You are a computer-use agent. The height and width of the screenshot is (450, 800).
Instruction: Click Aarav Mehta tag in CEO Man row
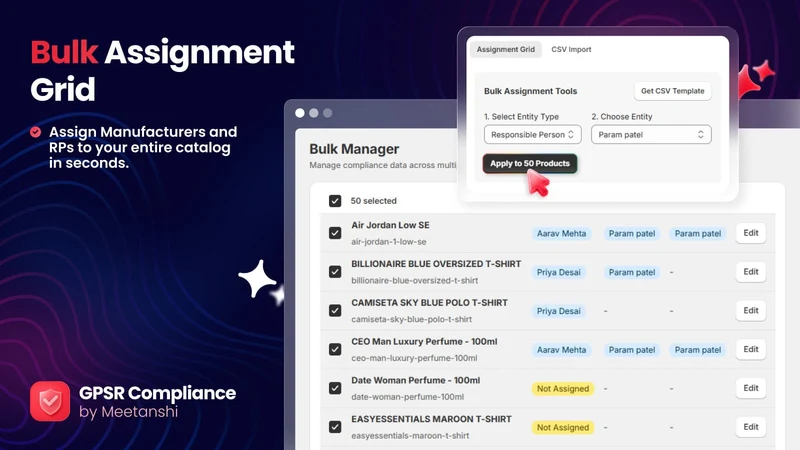(x=561, y=350)
